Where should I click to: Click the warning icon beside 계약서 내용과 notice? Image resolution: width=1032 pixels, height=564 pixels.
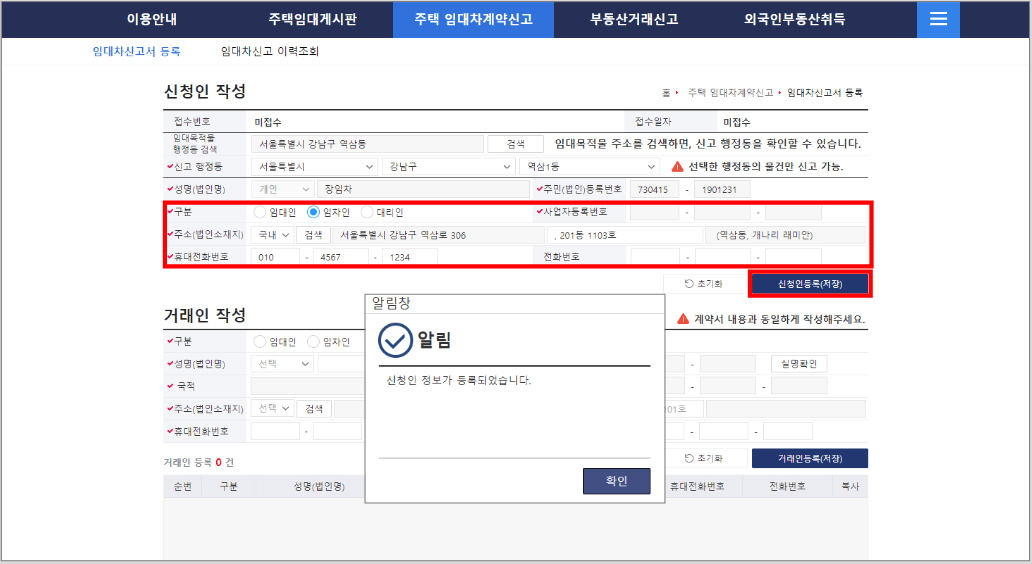683,319
